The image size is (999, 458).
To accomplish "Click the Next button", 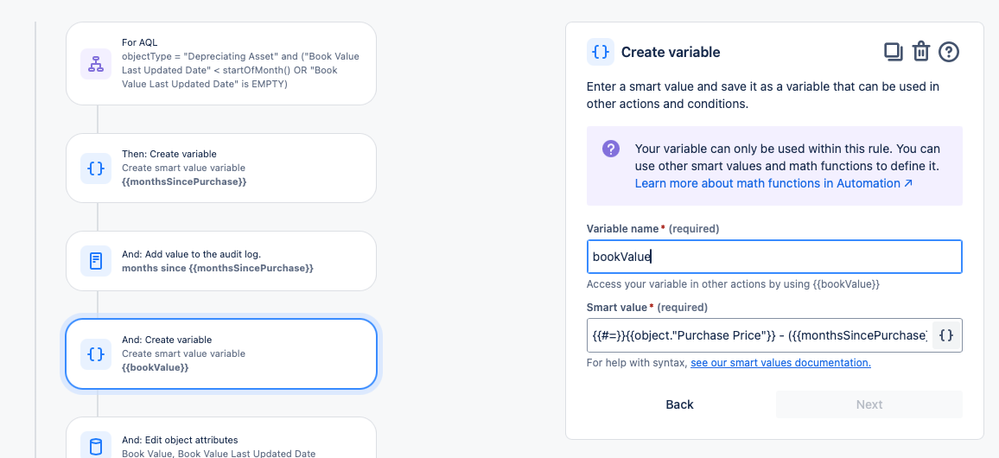I will (869, 404).
